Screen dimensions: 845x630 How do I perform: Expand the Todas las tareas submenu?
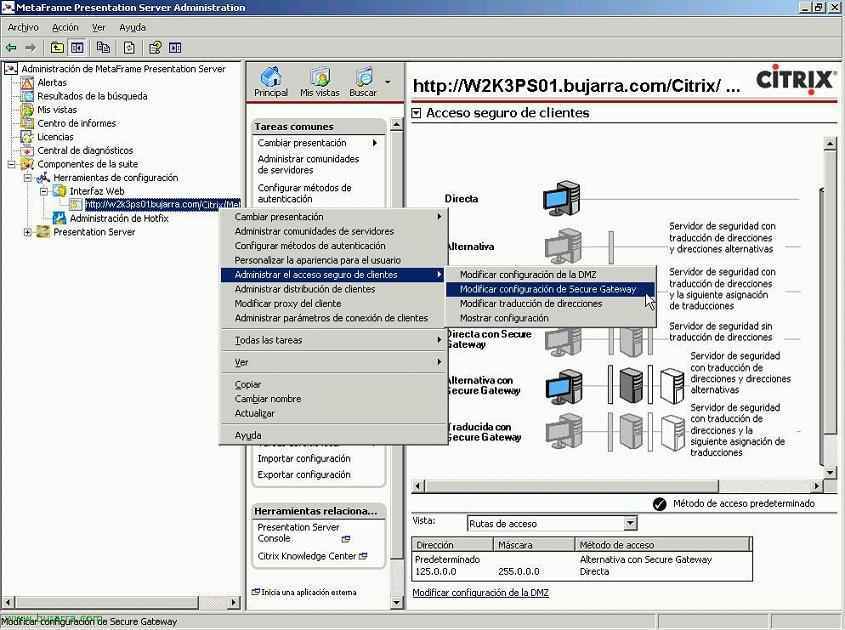tap(334, 340)
